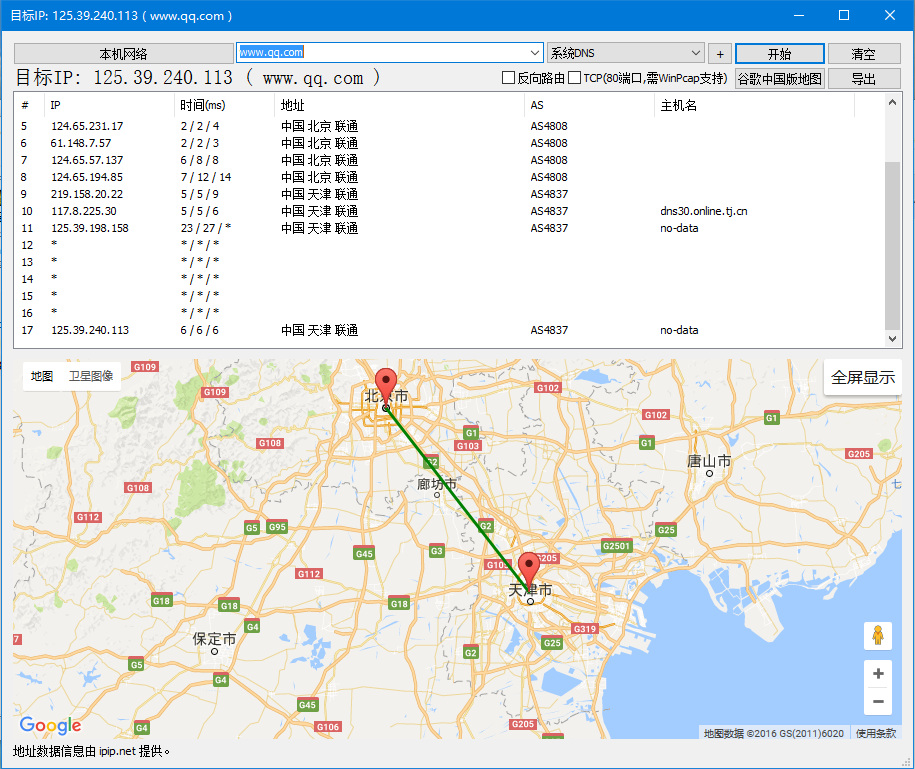915x769 pixels.
Task: Click the time value 23 / 27 / *
Action: point(205,228)
